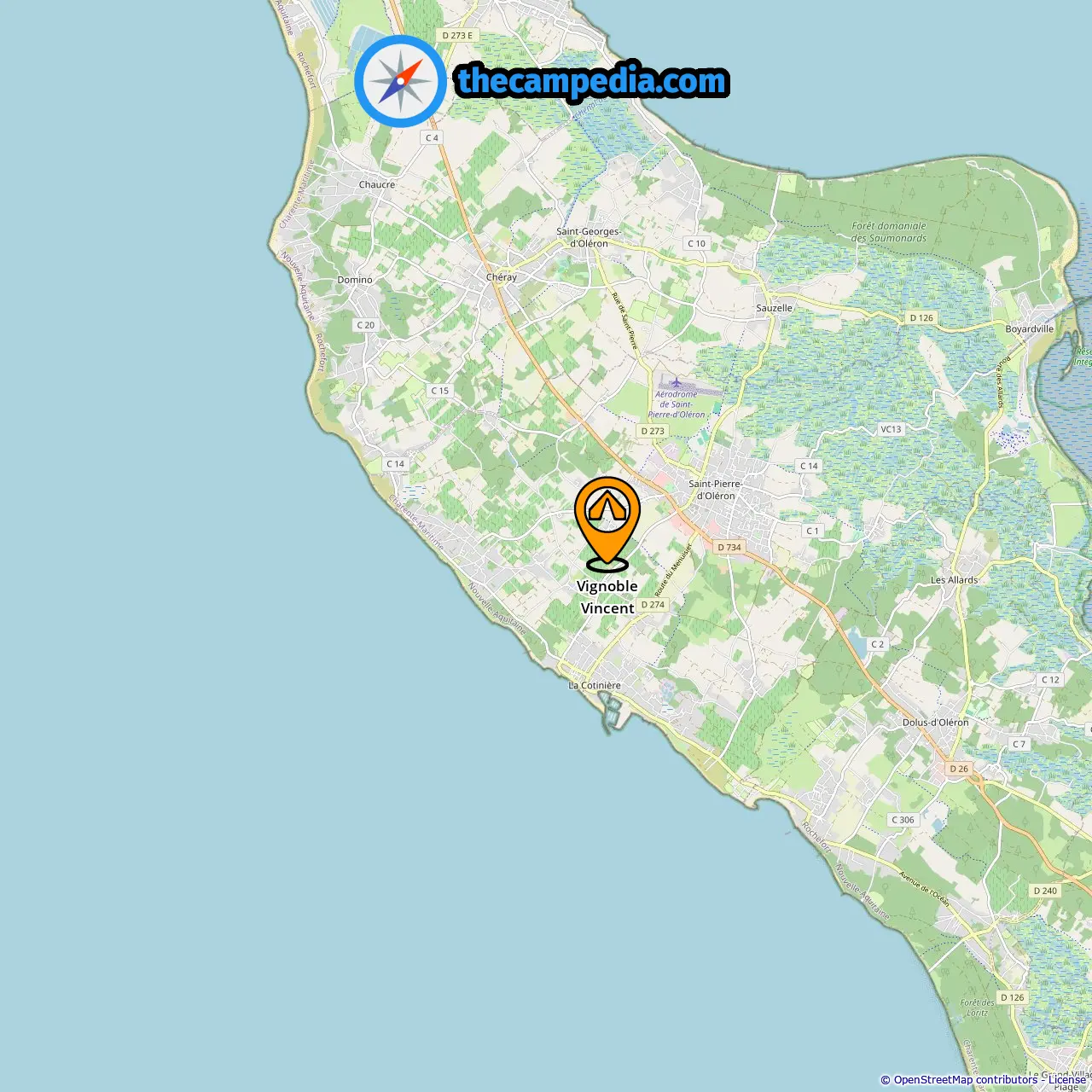
Task: Open the thecampedia.com logo text
Action: pyautogui.click(x=592, y=81)
